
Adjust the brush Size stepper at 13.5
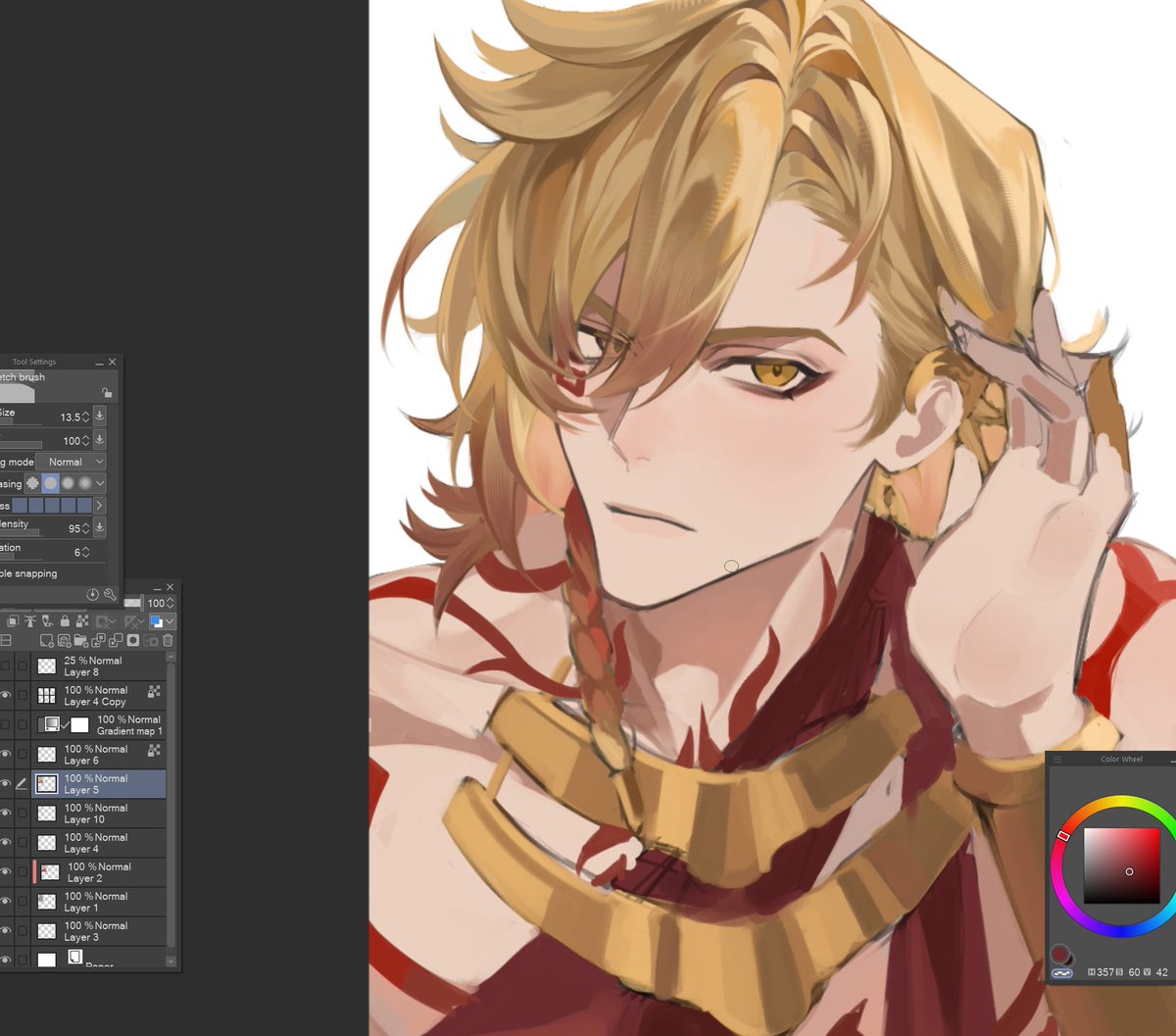(x=86, y=417)
